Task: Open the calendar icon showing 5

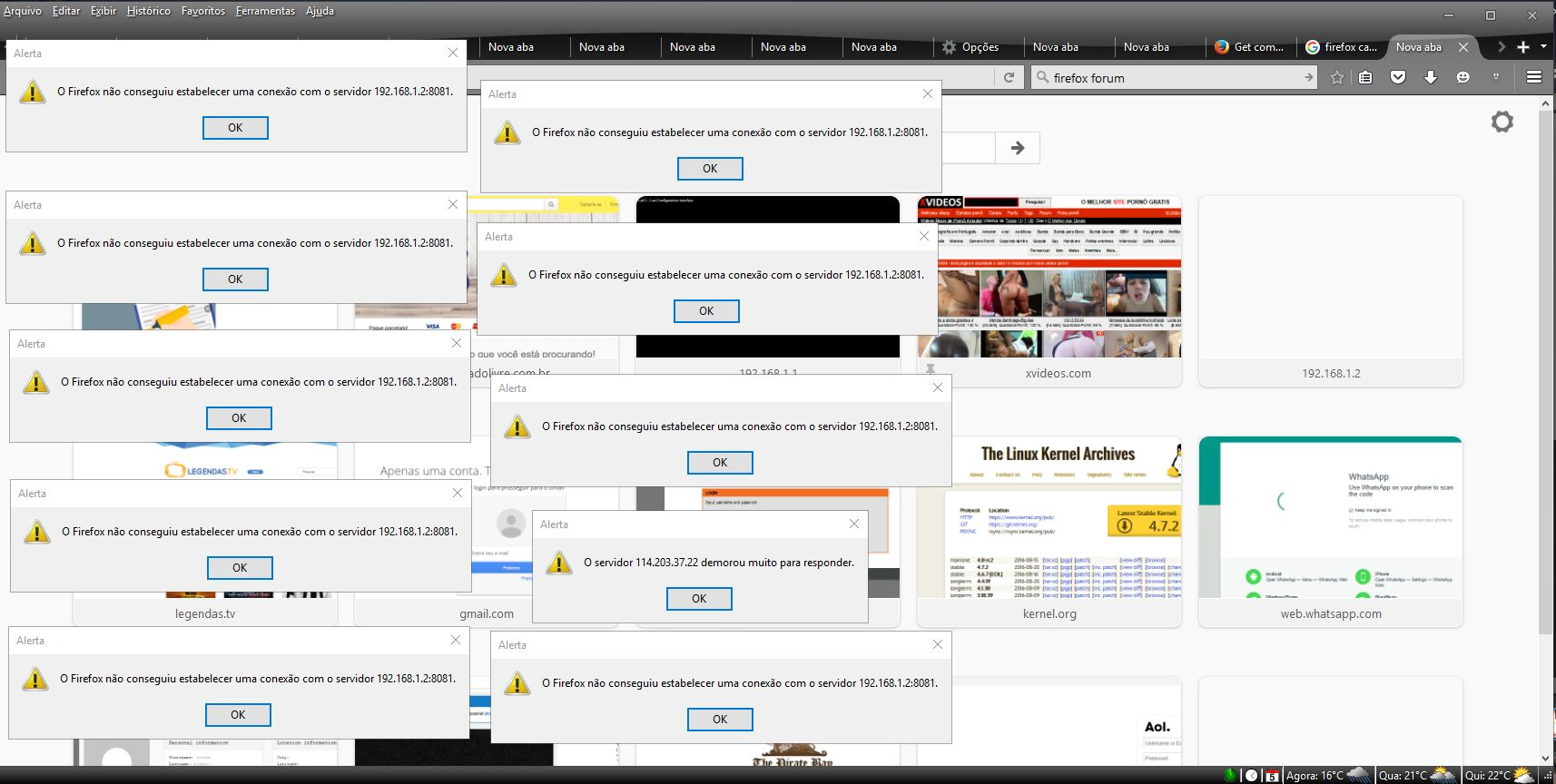Action: click(1273, 776)
